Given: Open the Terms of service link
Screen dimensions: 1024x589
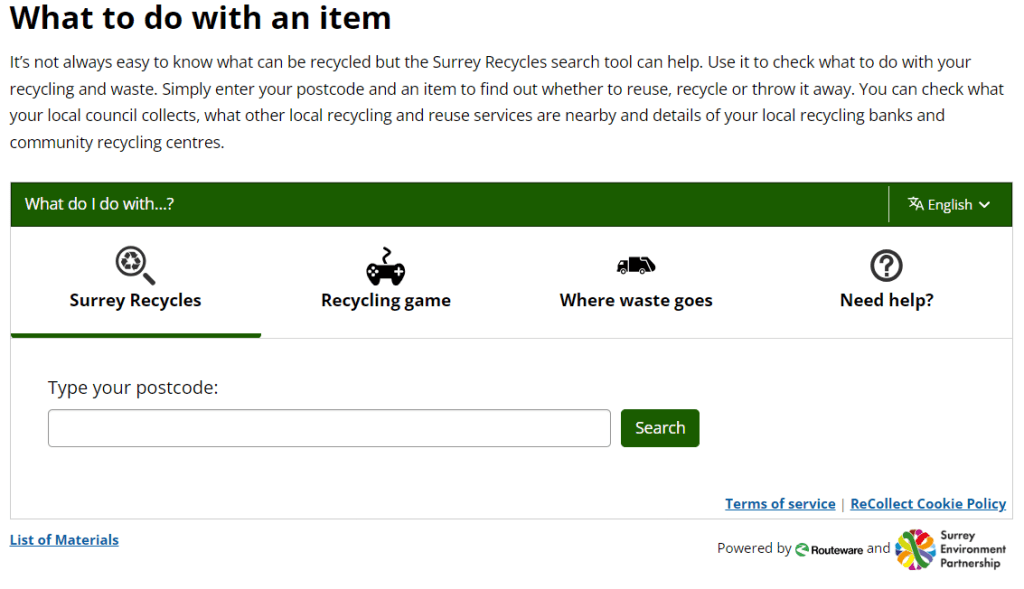Looking at the screenshot, I should pyautogui.click(x=780, y=504).
